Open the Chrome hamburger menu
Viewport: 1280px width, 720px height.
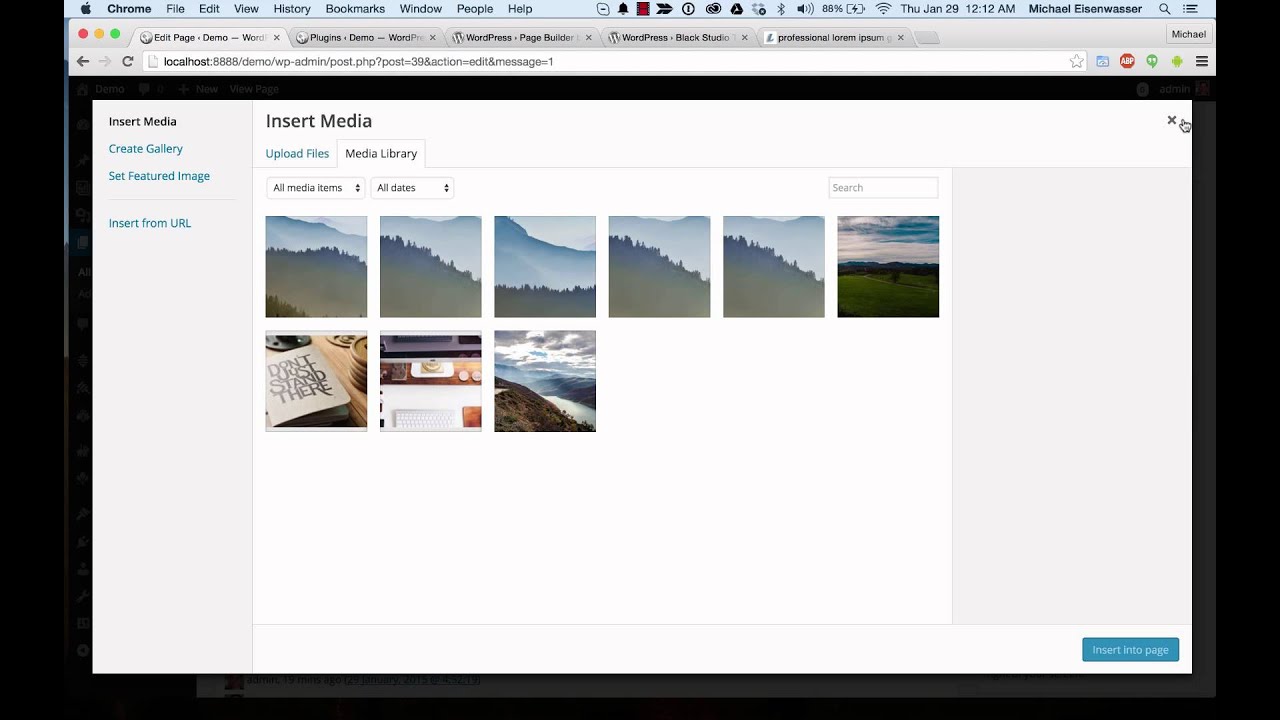[x=1202, y=61]
